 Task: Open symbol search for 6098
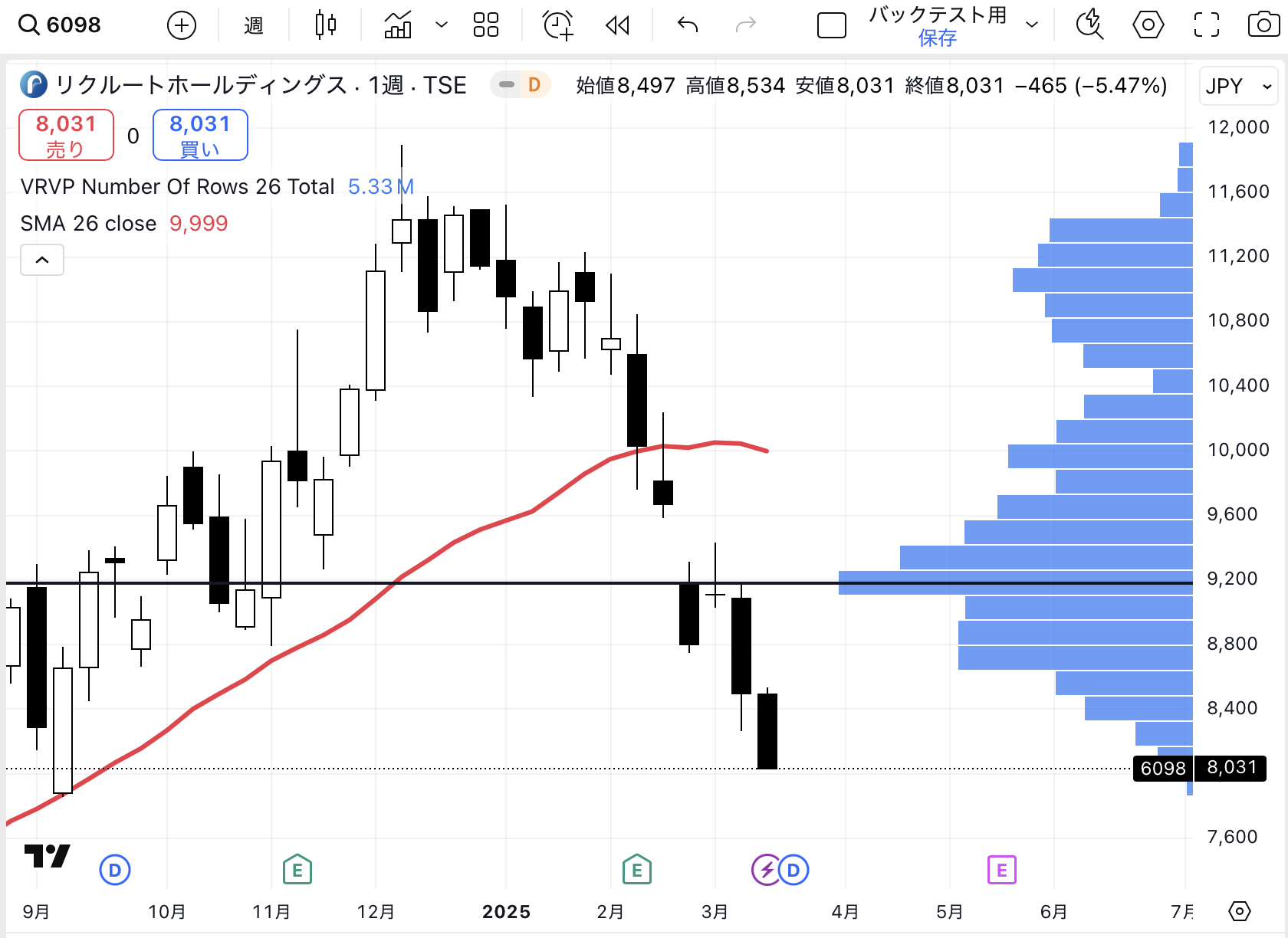(60, 25)
